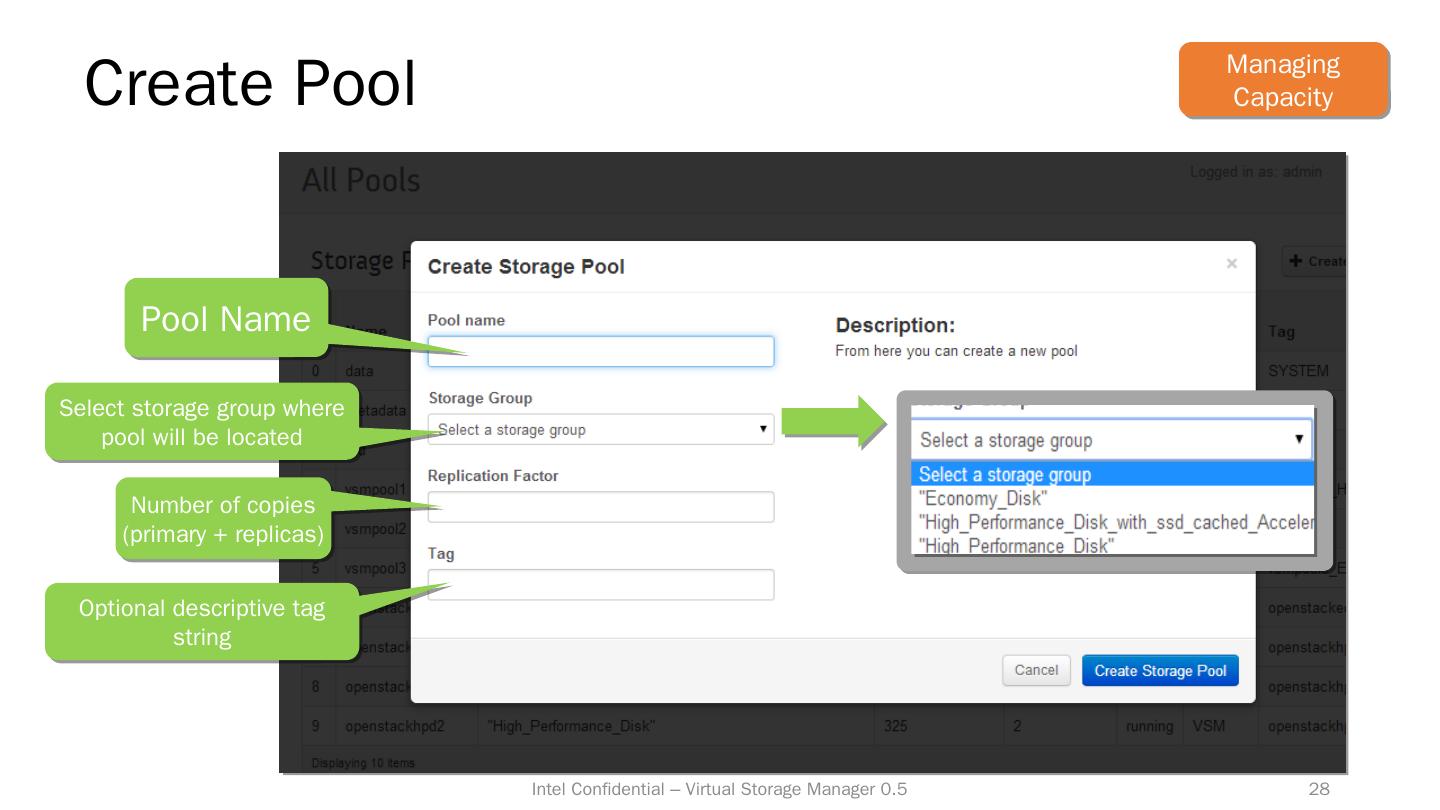The width and height of the screenshot is (1440, 810).
Task: Click the Create Storage Pool button
Action: (x=1160, y=671)
